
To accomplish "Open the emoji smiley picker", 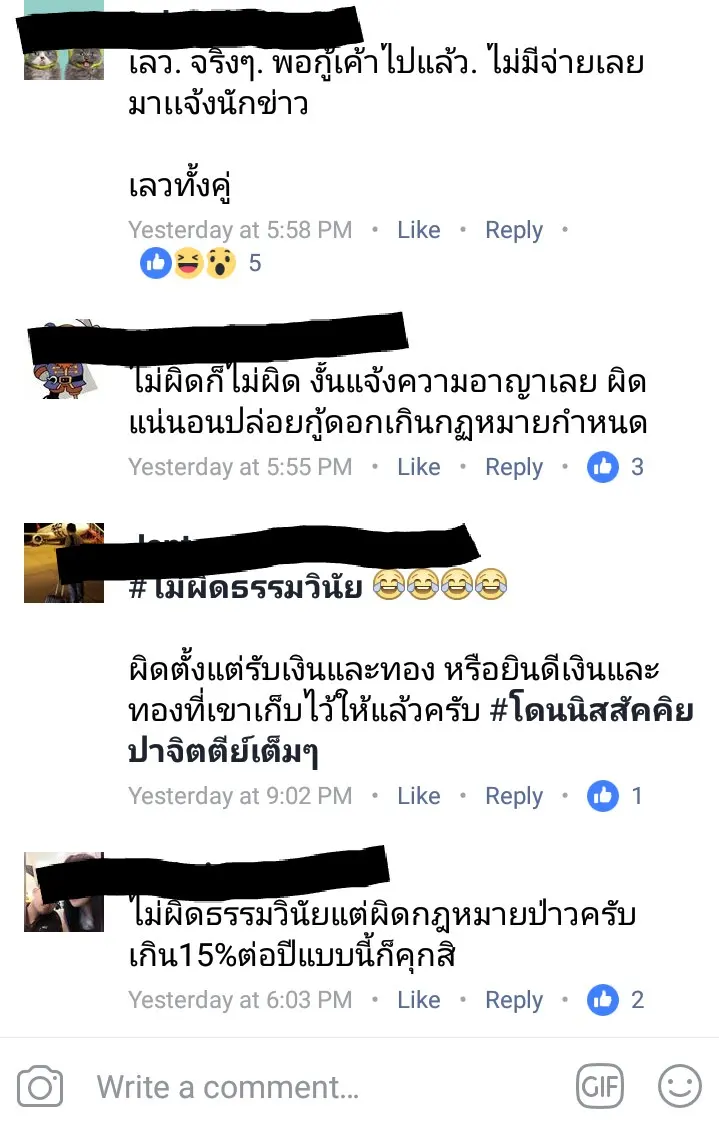I will click(679, 1086).
